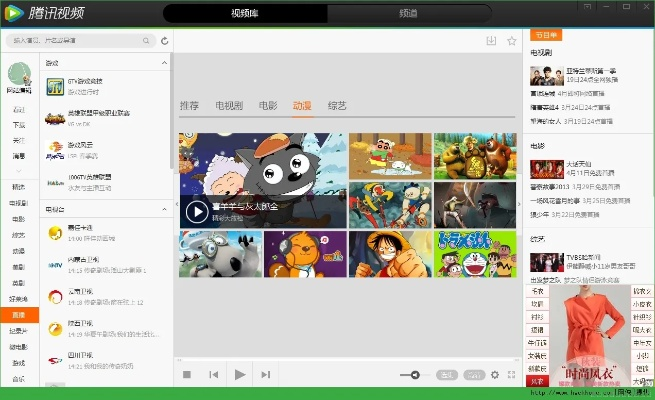Click the previous track button
Image resolution: width=655 pixels, height=400 pixels.
click(x=213, y=374)
